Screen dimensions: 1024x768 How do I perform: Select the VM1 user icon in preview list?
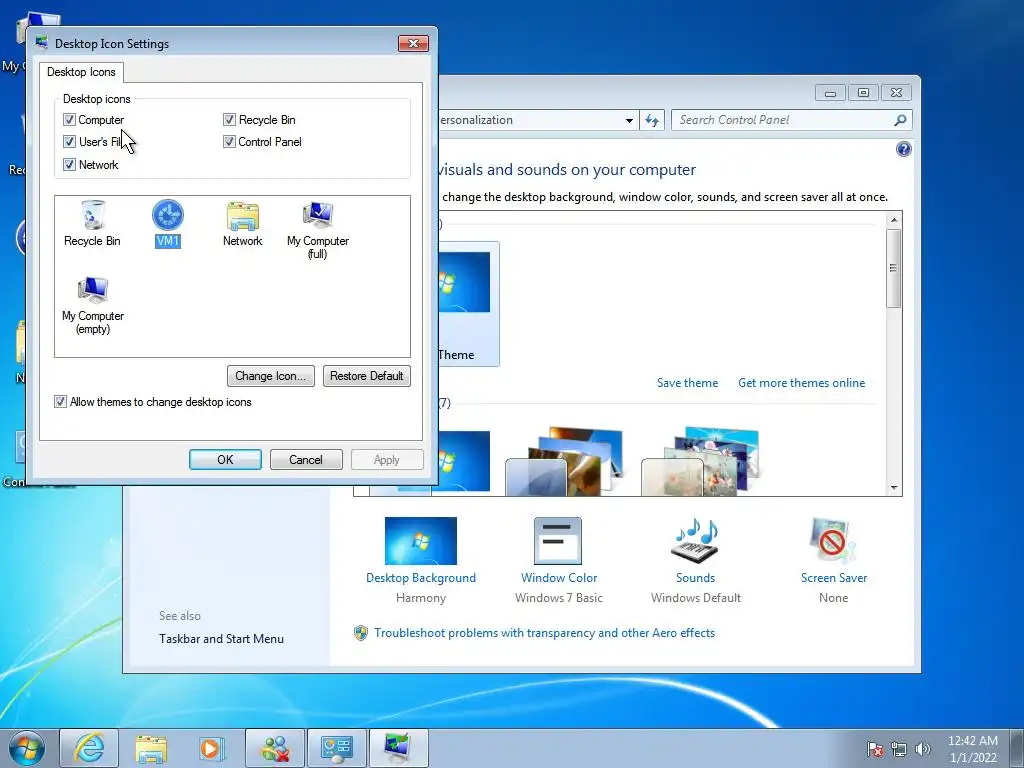click(x=168, y=223)
